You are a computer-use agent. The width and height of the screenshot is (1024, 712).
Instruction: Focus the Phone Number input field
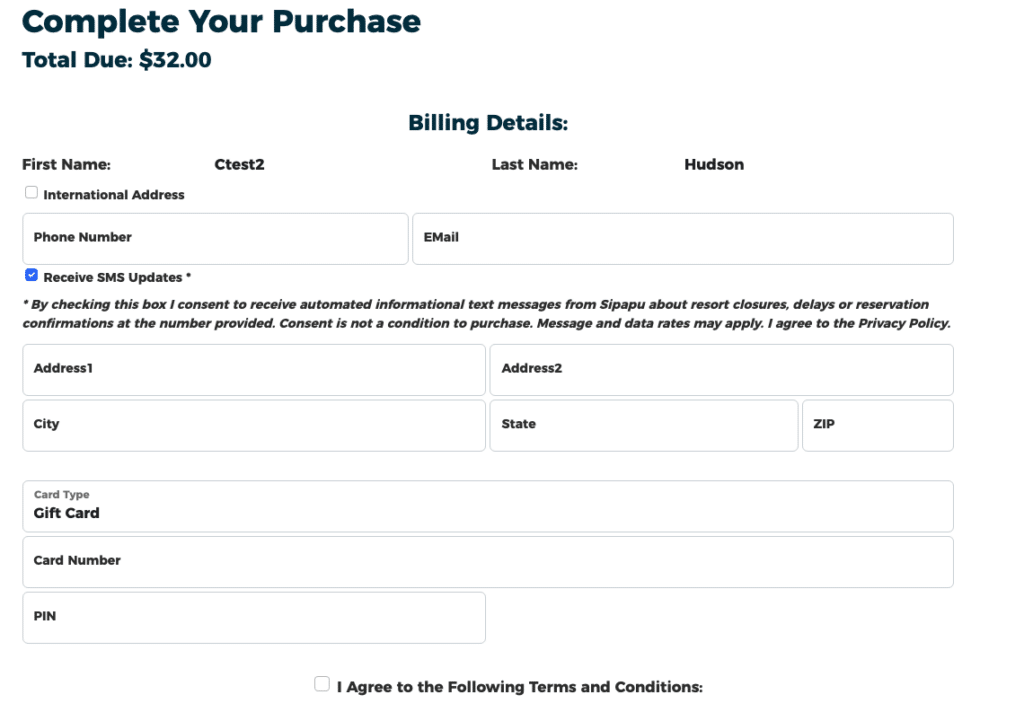(x=216, y=238)
